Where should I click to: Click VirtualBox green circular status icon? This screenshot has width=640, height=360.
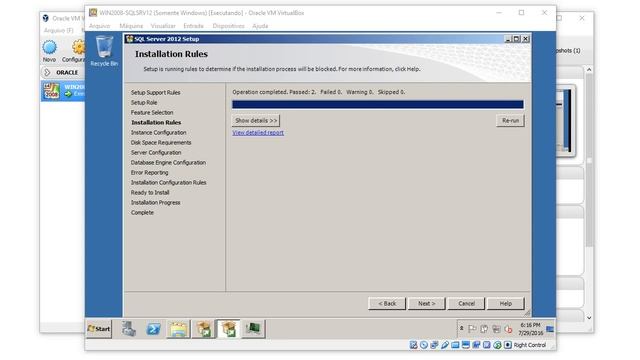point(497,345)
